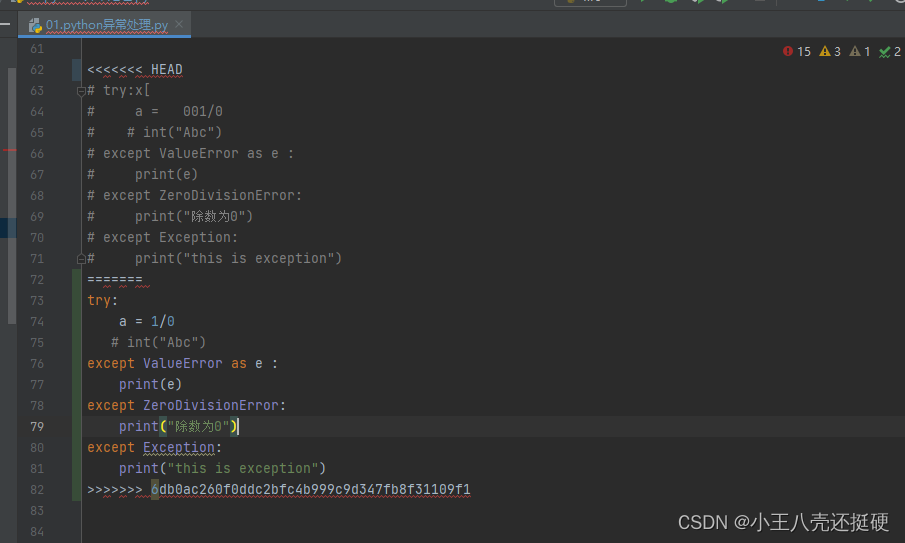
Task: Click line number 61 in the gutter
Action: click(37, 48)
